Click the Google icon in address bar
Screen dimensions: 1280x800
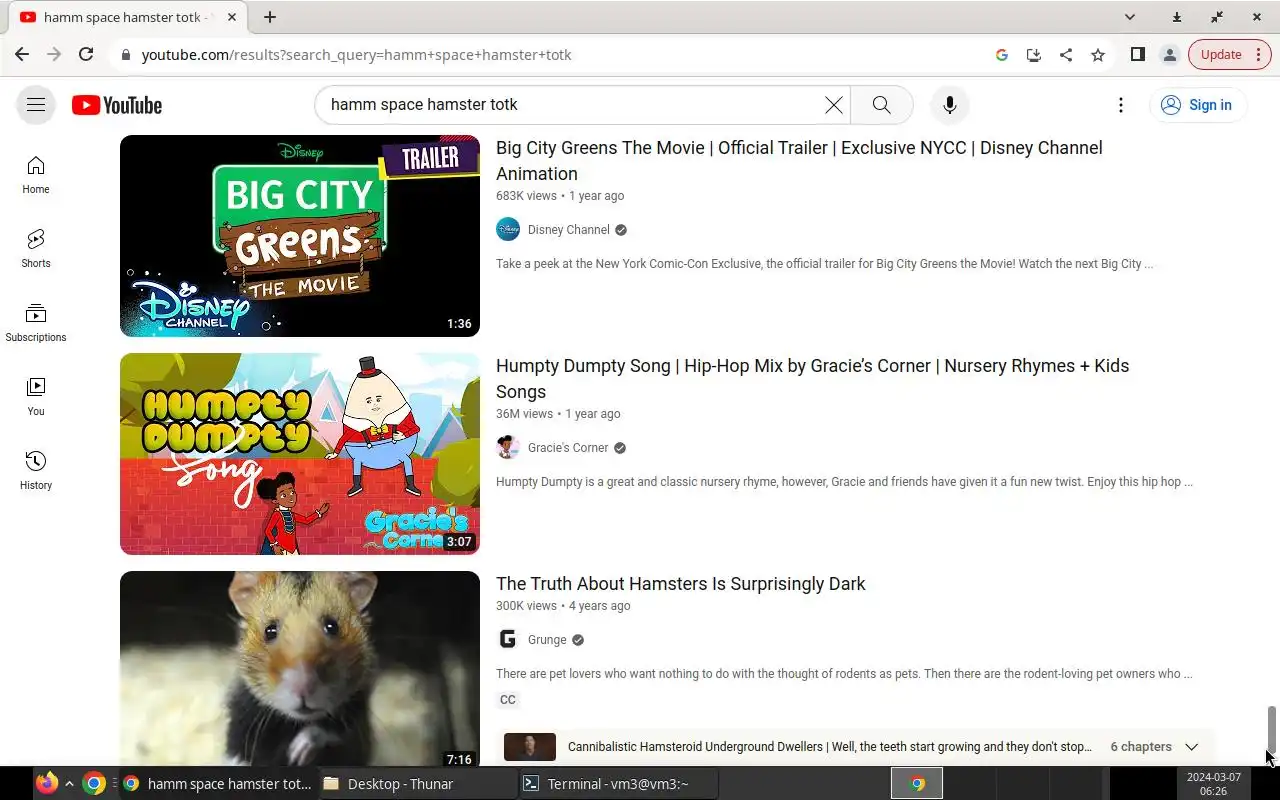point(1002,55)
